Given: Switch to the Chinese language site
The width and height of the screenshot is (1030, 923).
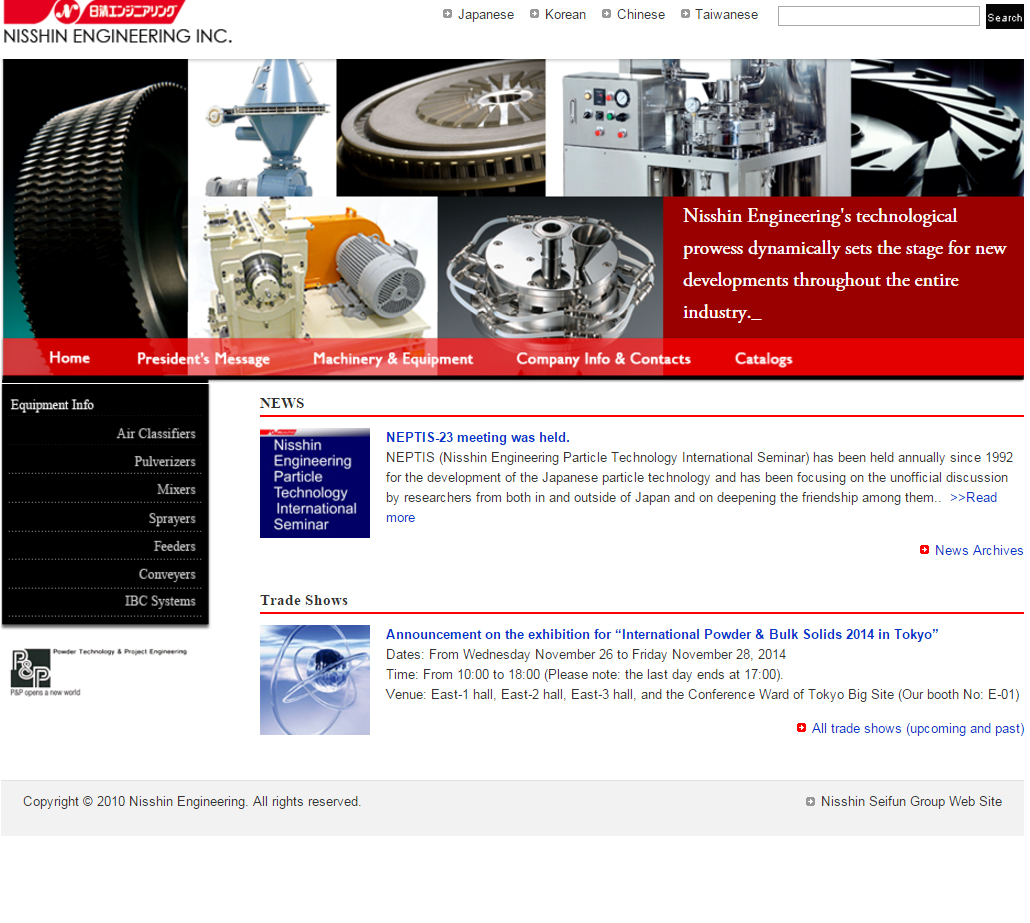Looking at the screenshot, I should (640, 14).
